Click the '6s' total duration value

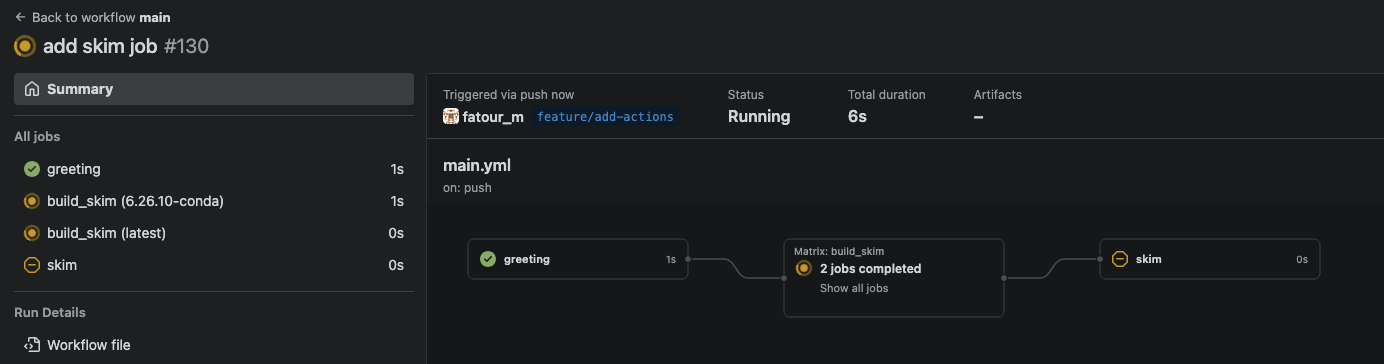click(857, 117)
